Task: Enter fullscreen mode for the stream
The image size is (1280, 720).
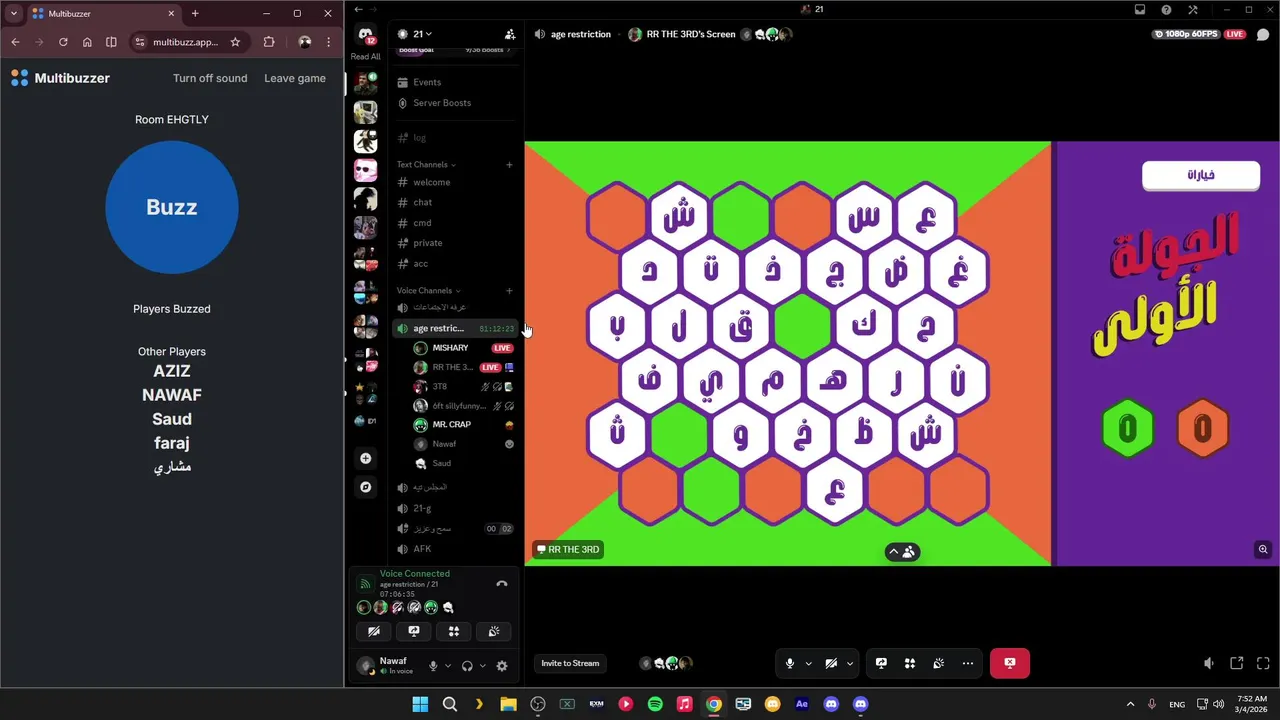Action: tap(1263, 663)
